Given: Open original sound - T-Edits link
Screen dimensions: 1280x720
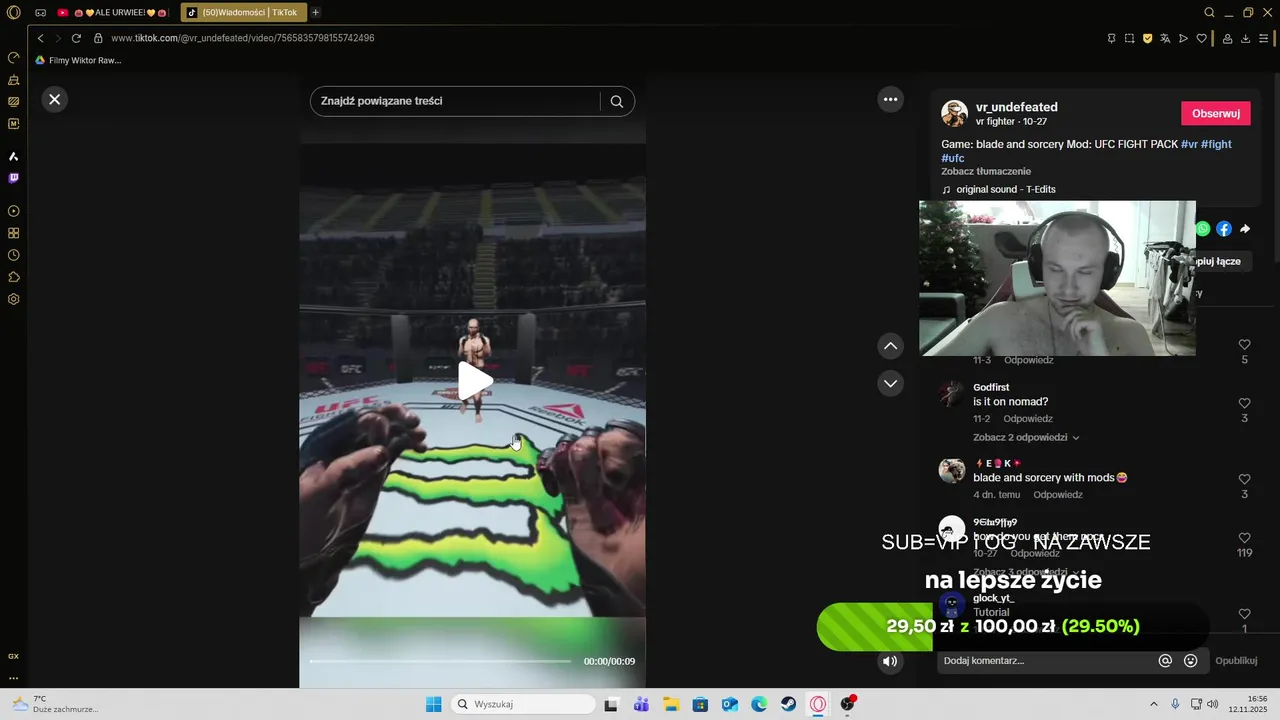Looking at the screenshot, I should 1006,189.
